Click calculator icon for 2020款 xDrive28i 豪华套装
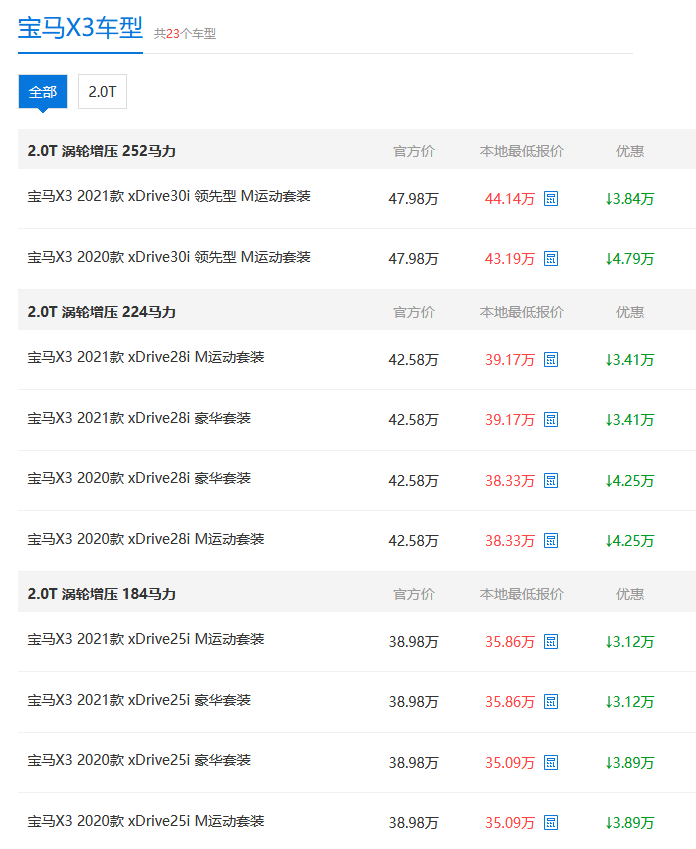696x849 pixels. [x=551, y=481]
